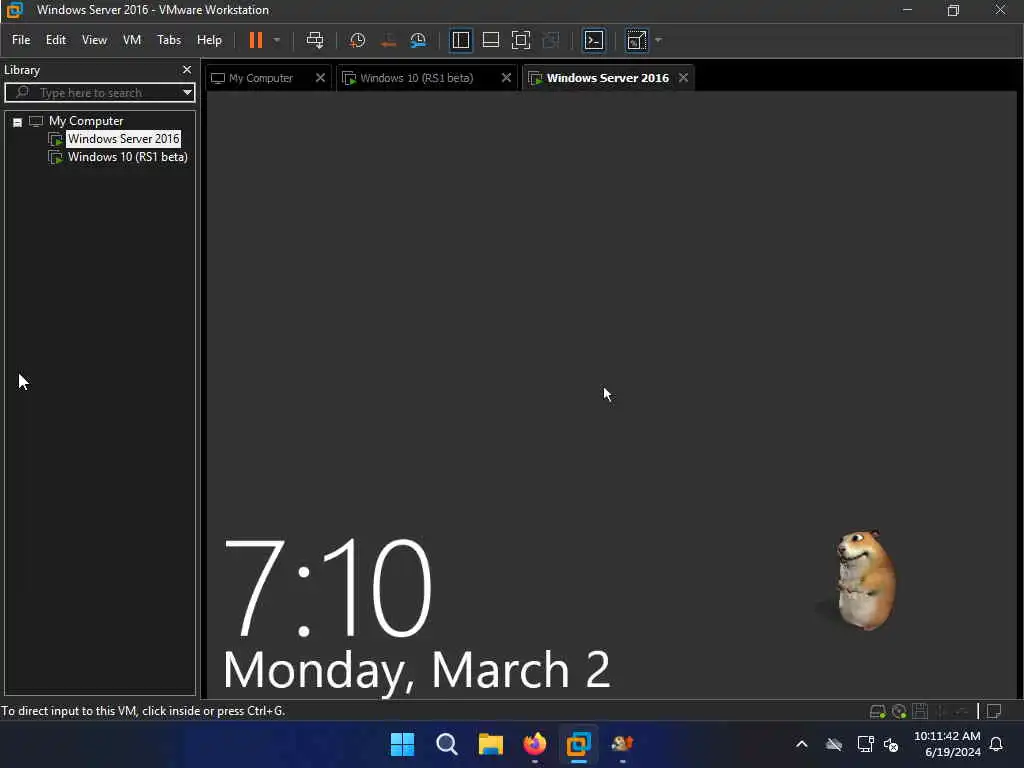Open the taskbar Search icon

pos(447,744)
